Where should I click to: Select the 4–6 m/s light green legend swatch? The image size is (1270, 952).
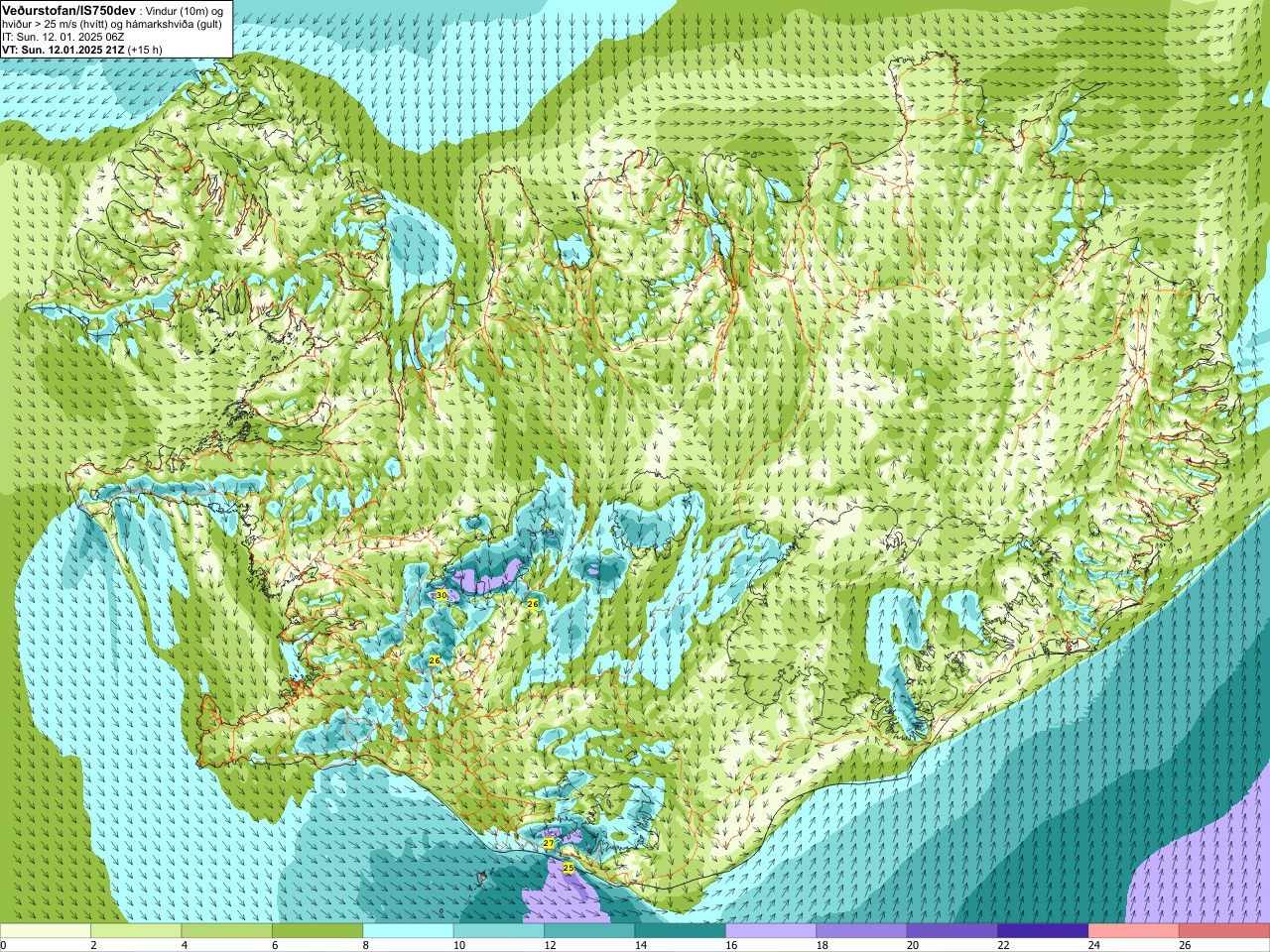(x=227, y=931)
